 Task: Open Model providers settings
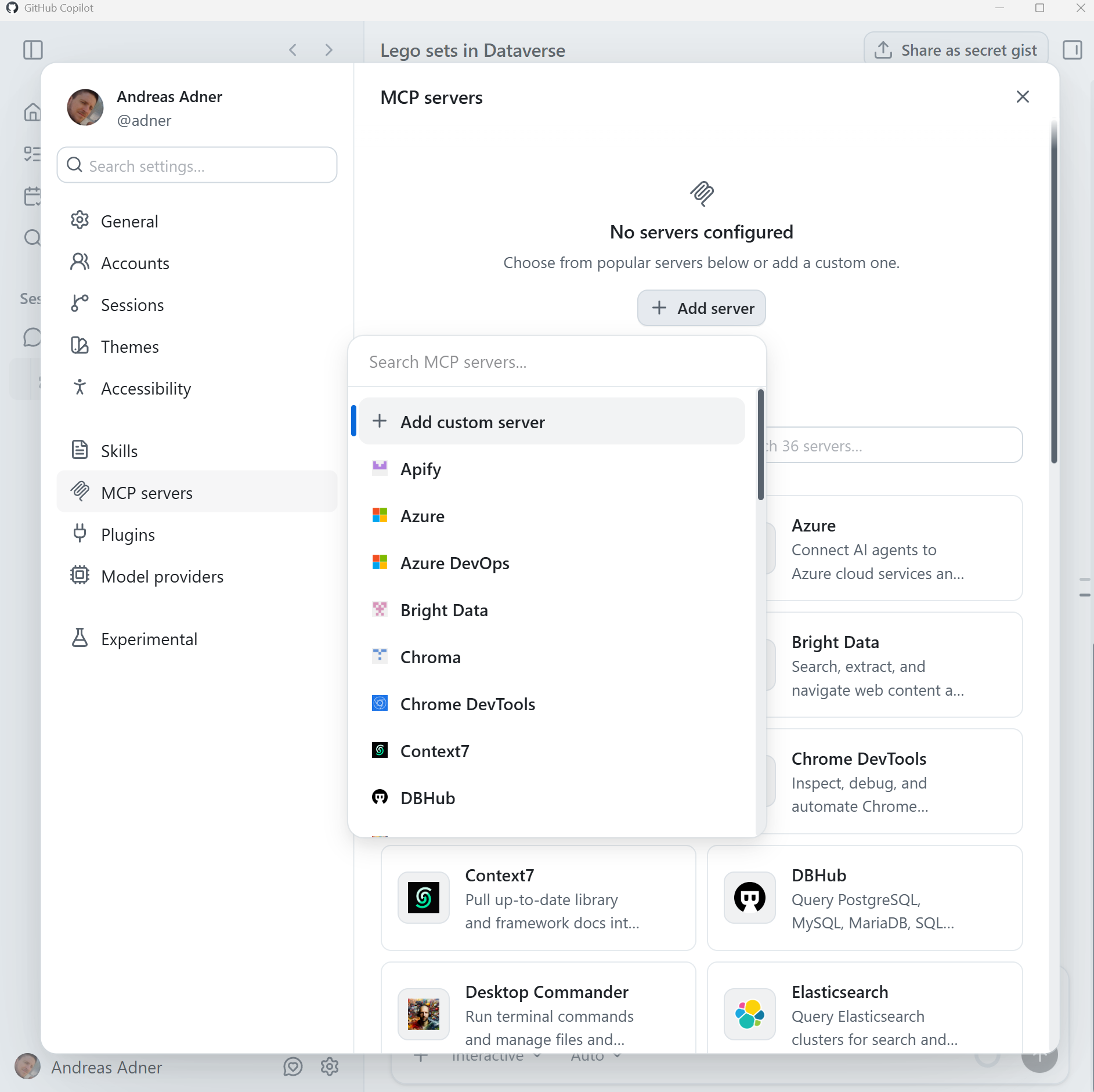pos(197,576)
